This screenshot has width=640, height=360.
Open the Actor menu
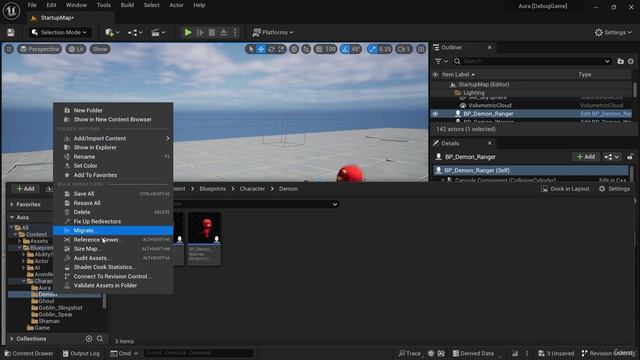coord(176,5)
